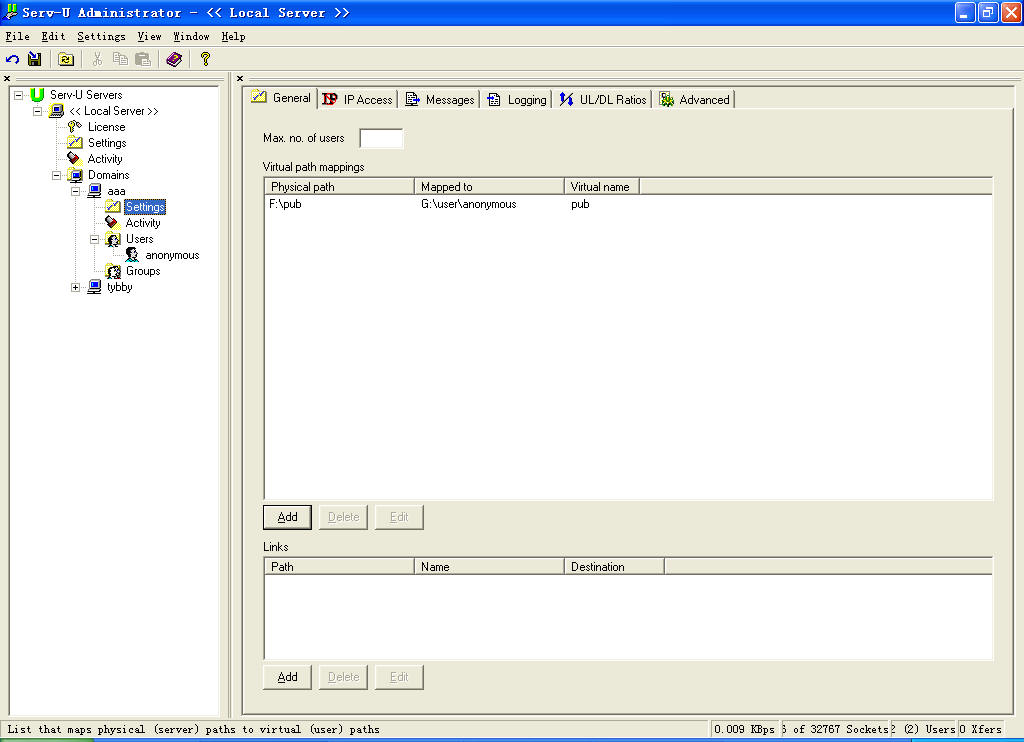Collapse the Users folder node
The image size is (1024, 742).
[95, 239]
